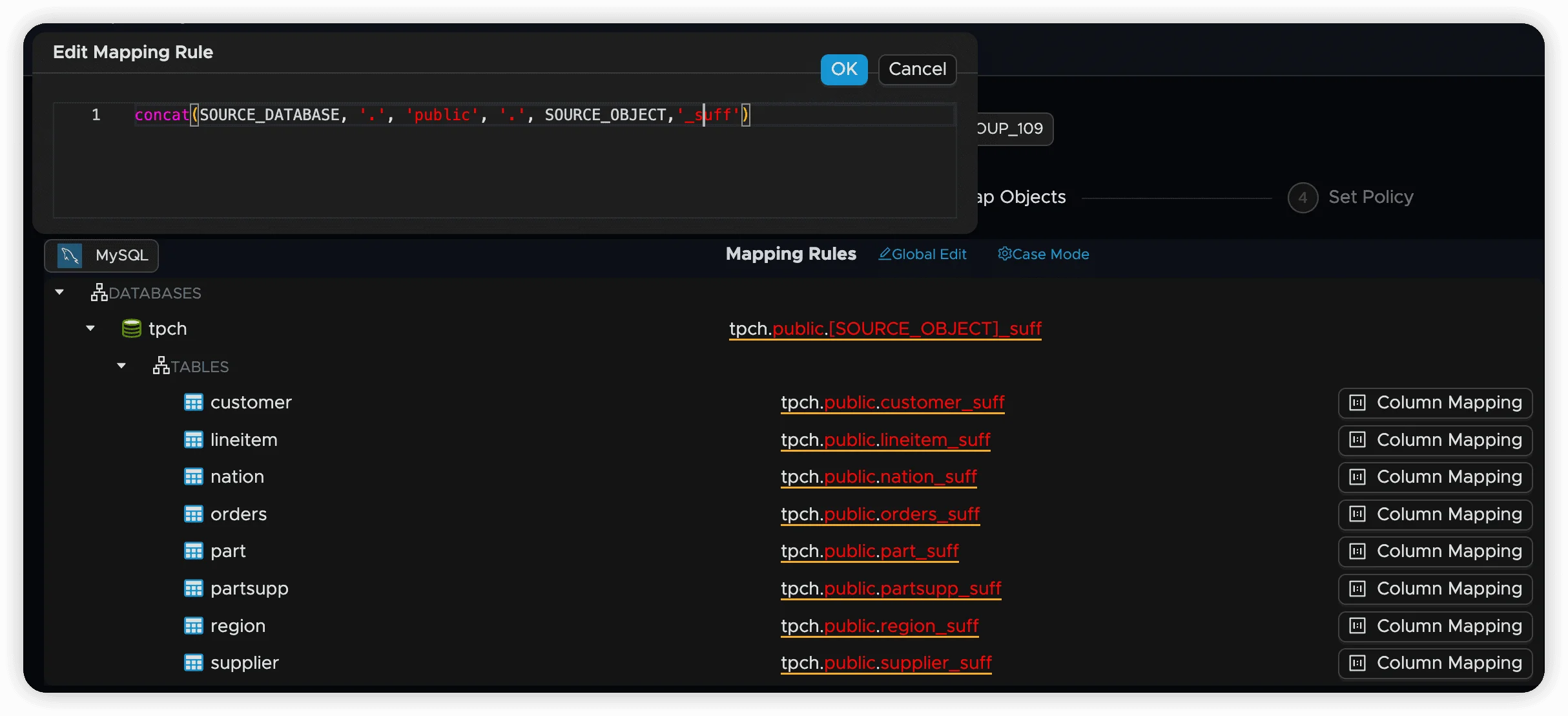
Task: Click the tpch database cylinder icon
Action: pos(132,329)
